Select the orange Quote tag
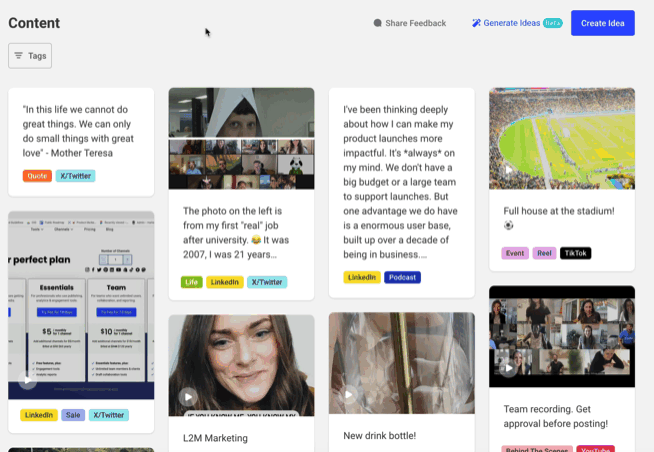This screenshot has width=654, height=452. point(37,176)
